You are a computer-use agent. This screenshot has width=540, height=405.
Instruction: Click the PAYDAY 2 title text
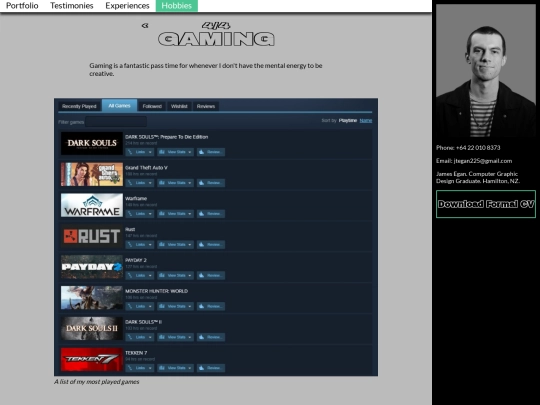[x=136, y=260]
